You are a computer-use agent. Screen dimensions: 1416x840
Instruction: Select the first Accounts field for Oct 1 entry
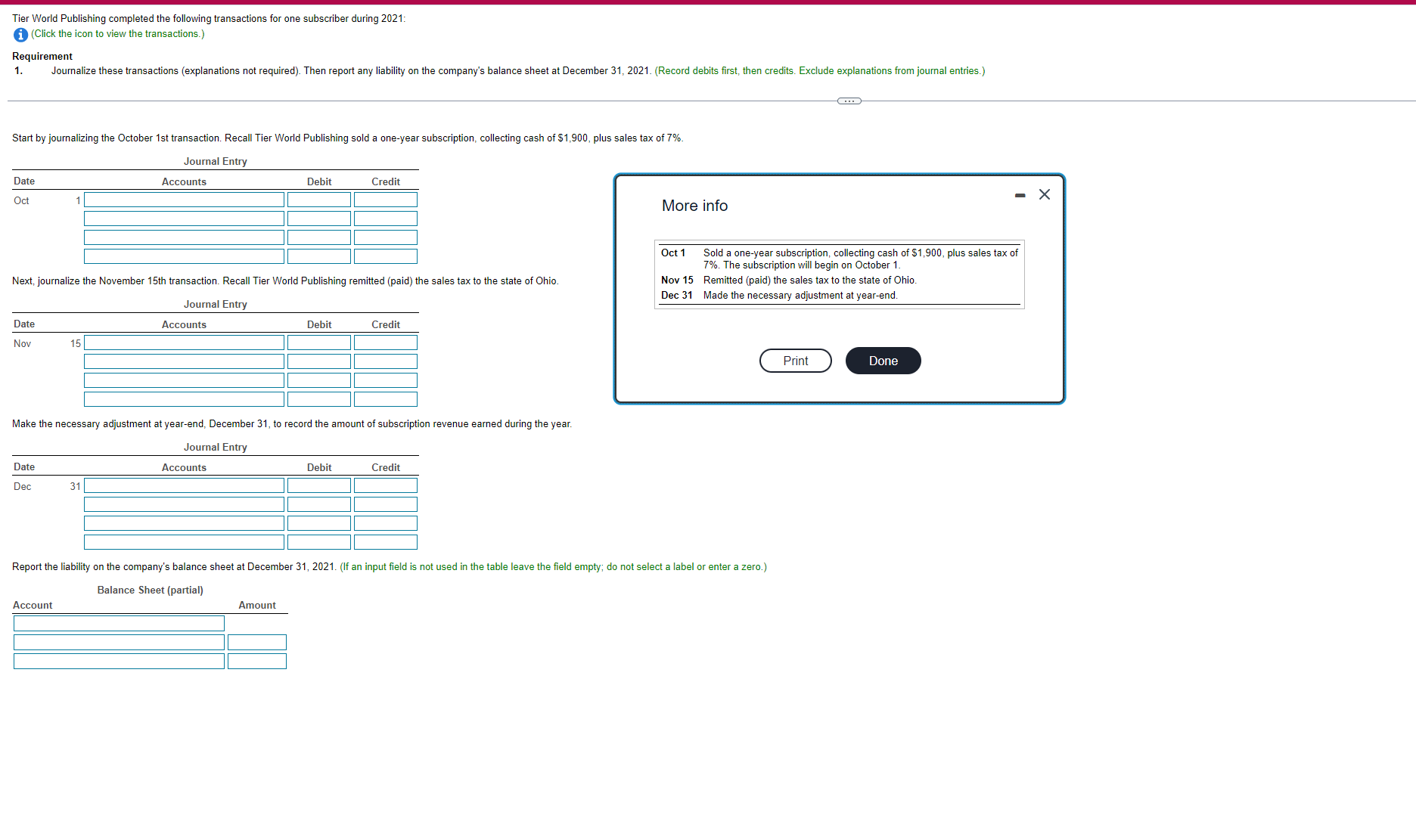pyautogui.click(x=184, y=200)
